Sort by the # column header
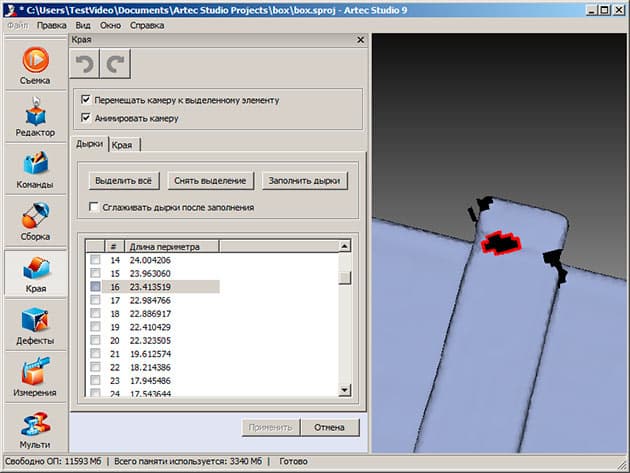 115,246
